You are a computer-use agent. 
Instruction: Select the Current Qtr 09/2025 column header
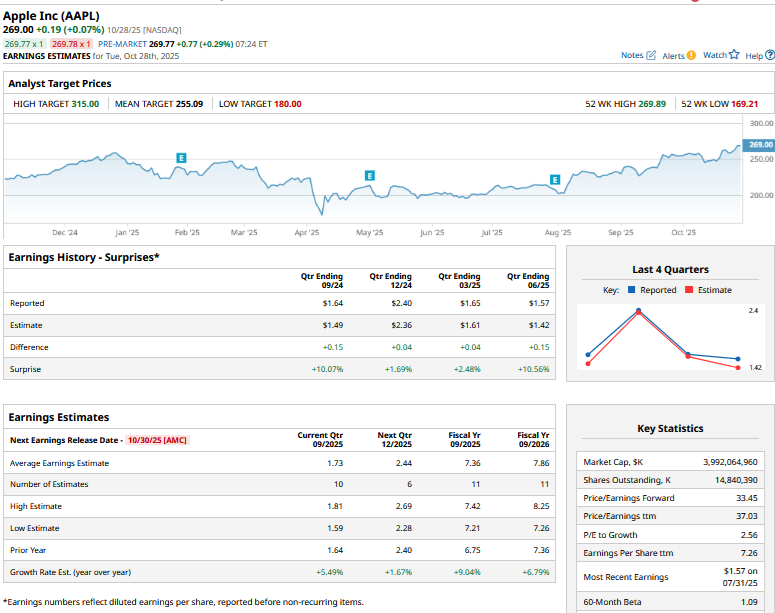[320, 440]
